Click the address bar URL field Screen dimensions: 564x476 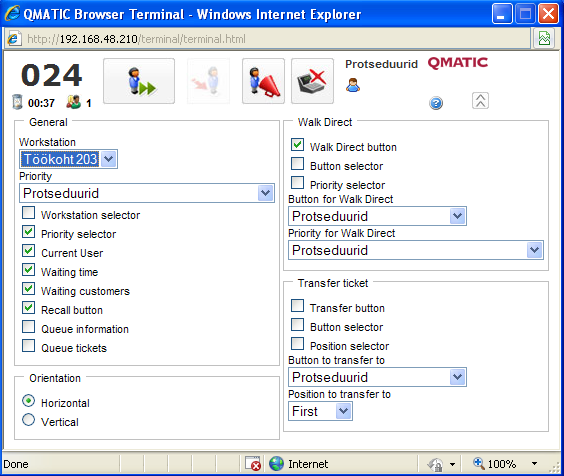tap(268, 38)
